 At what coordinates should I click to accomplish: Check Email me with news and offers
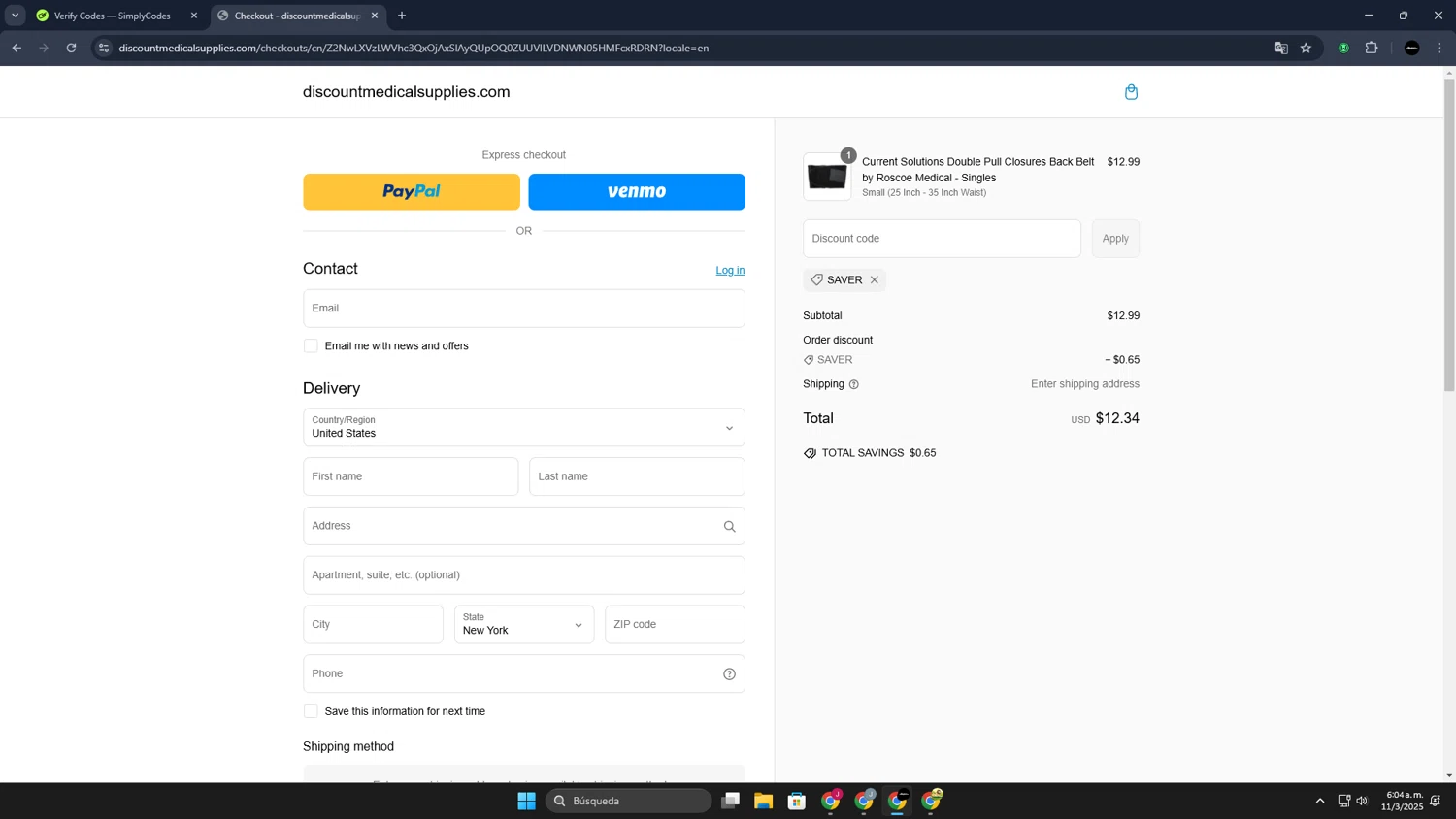311,346
